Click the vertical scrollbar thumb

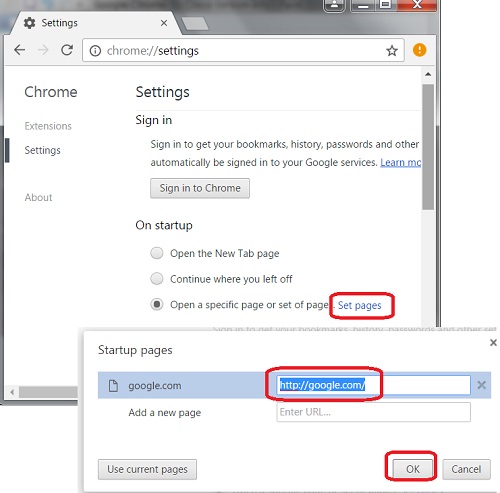[428, 147]
